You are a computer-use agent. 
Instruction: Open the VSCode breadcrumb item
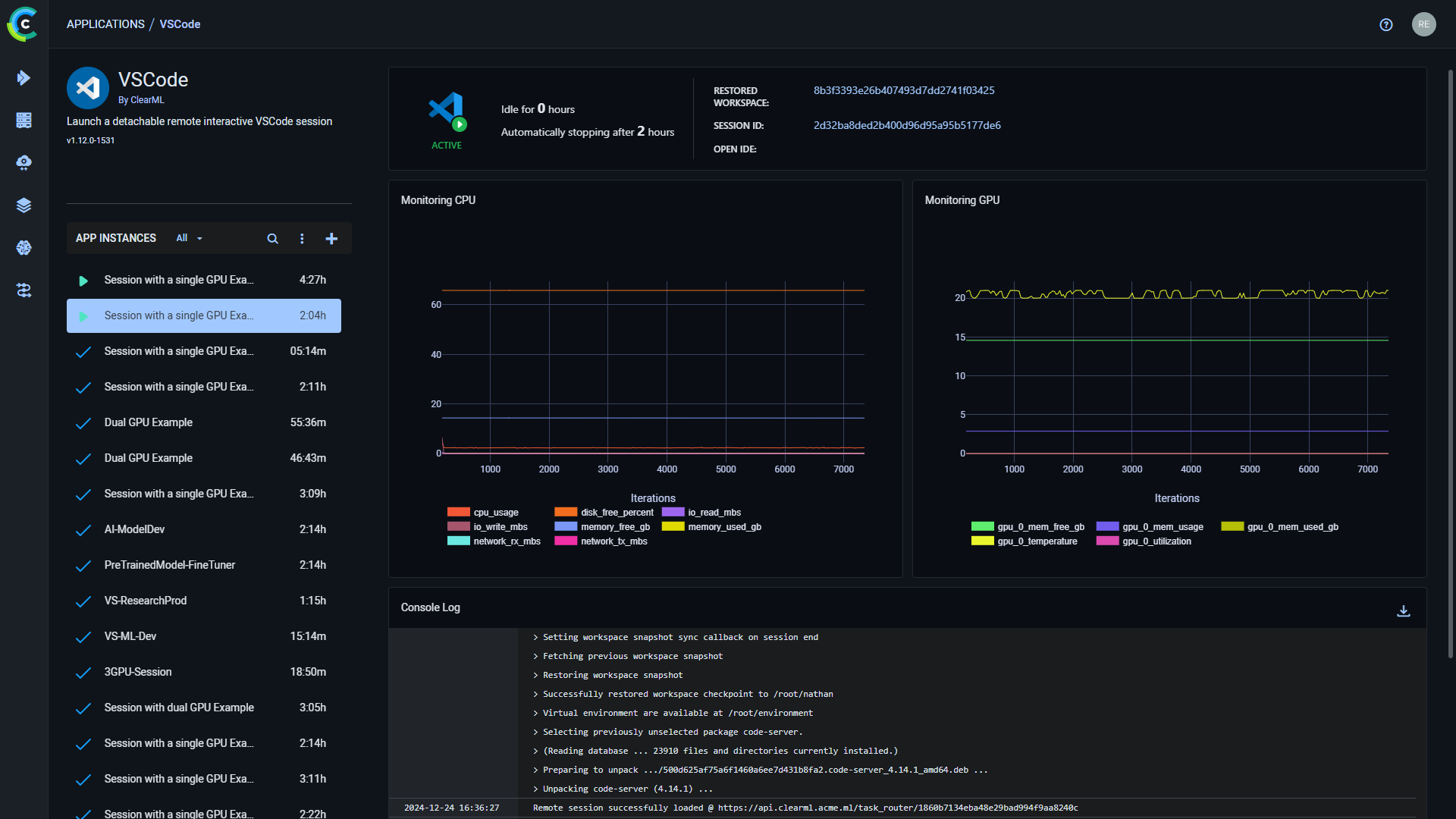tap(180, 24)
